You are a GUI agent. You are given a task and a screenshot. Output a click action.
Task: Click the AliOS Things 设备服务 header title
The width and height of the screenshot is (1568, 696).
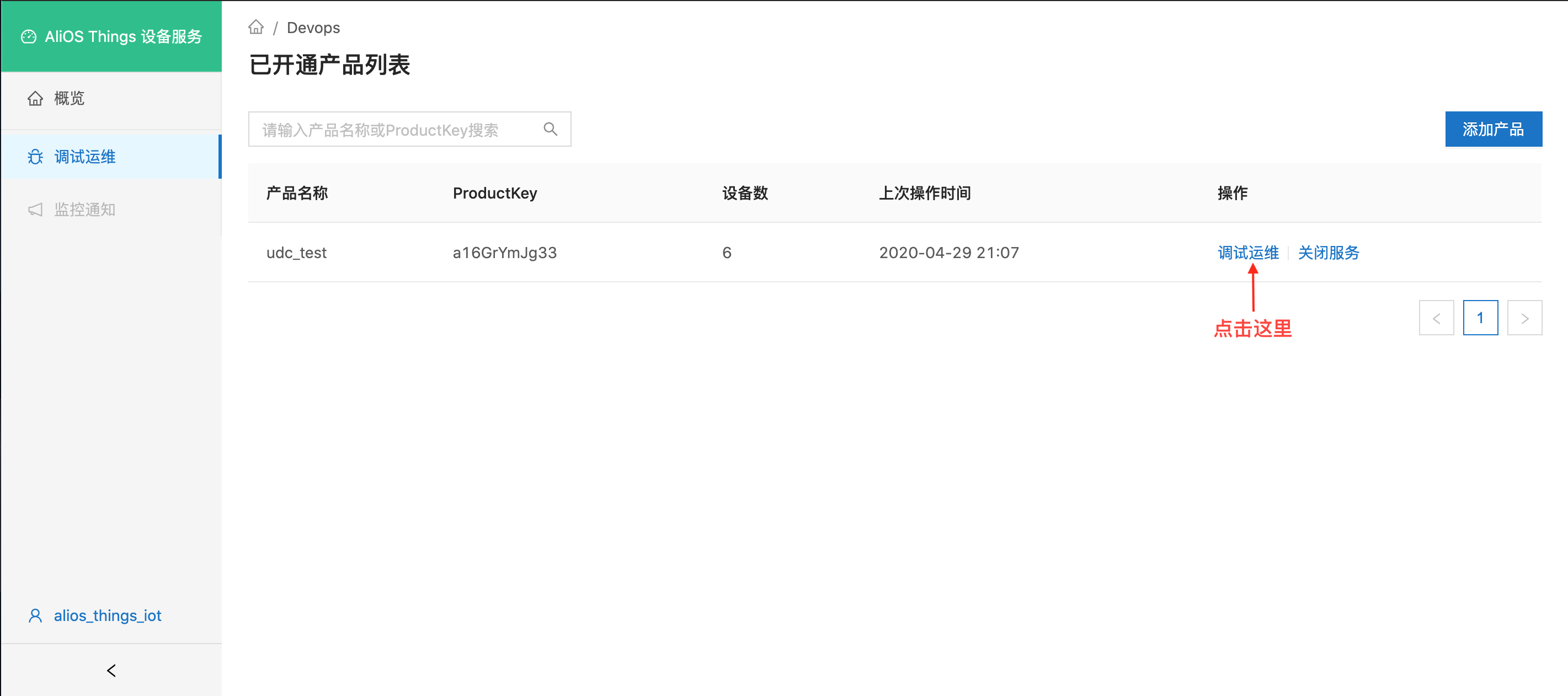pyautogui.click(x=123, y=36)
